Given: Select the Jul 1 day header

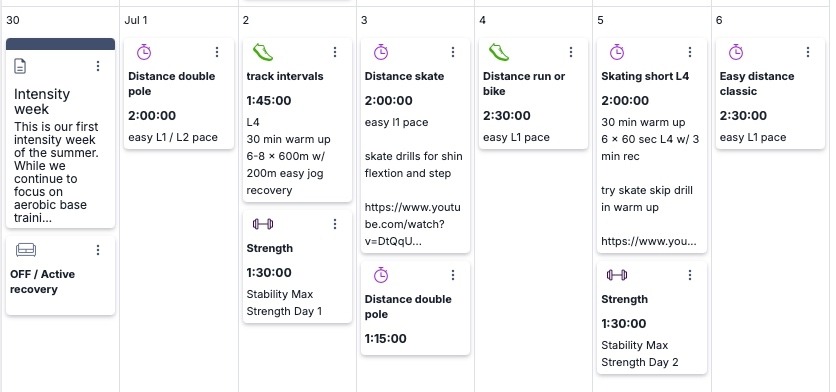Looking at the screenshot, I should (x=136, y=20).
